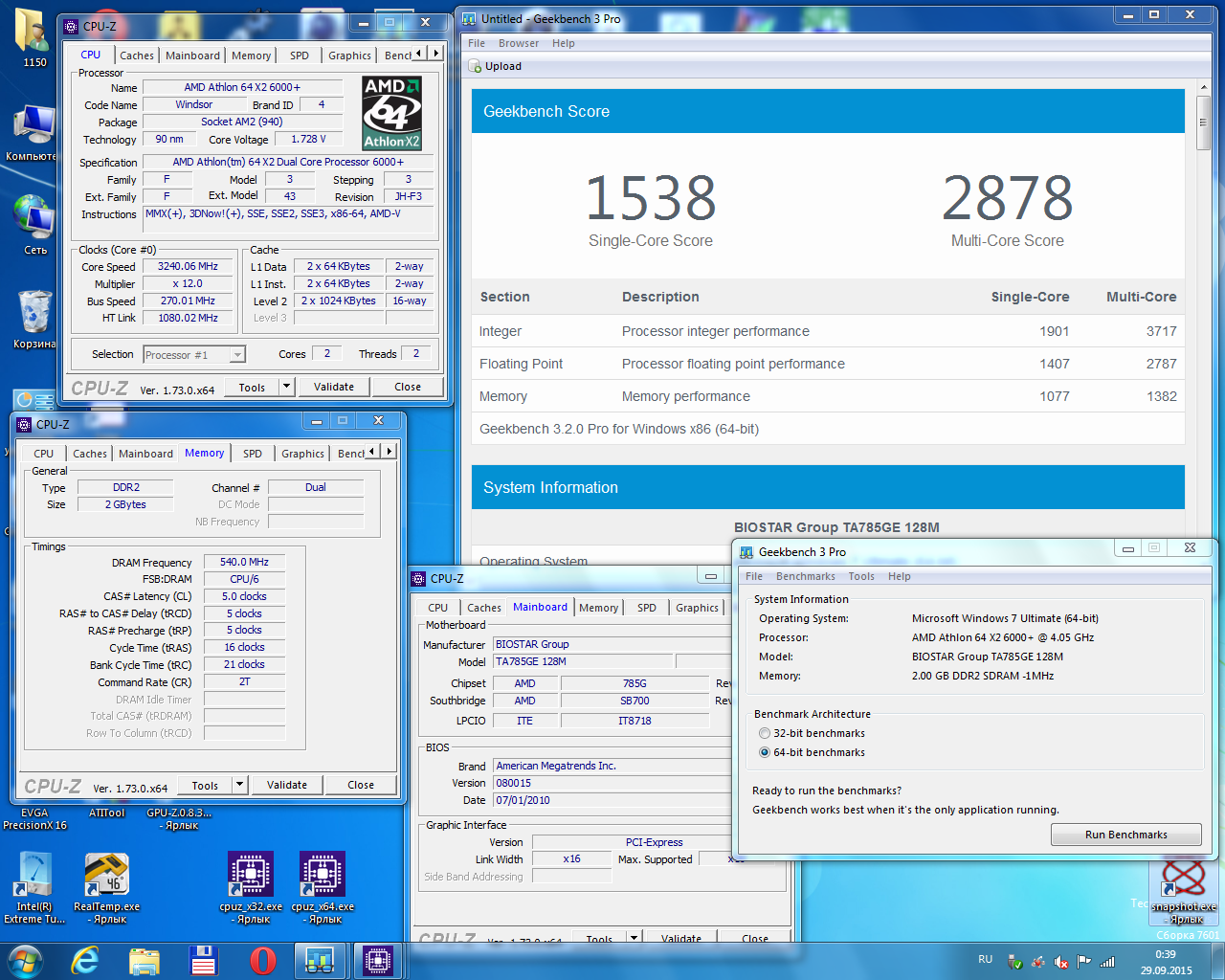Click the Windows Start orb
Image resolution: width=1225 pixels, height=980 pixels.
(25, 960)
